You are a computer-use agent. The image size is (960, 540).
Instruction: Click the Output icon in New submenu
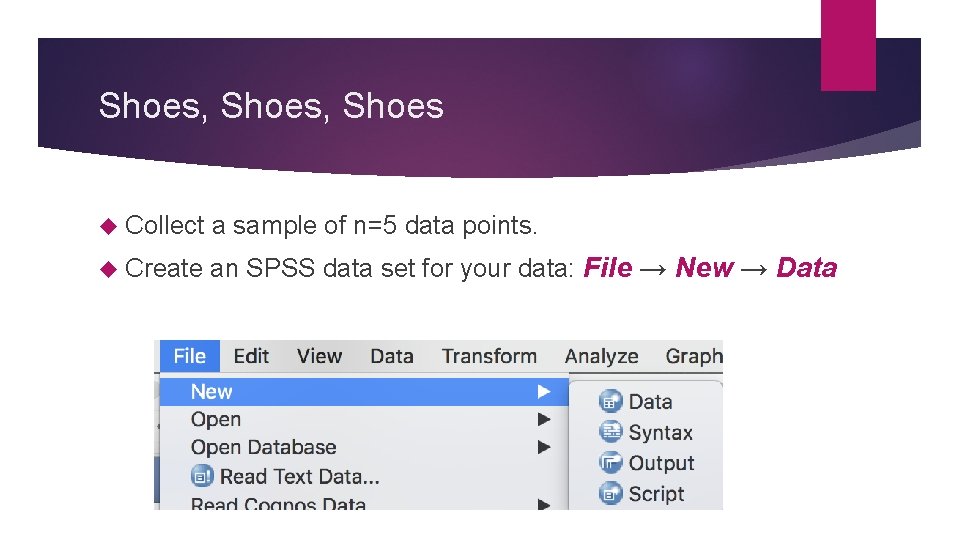pos(610,463)
